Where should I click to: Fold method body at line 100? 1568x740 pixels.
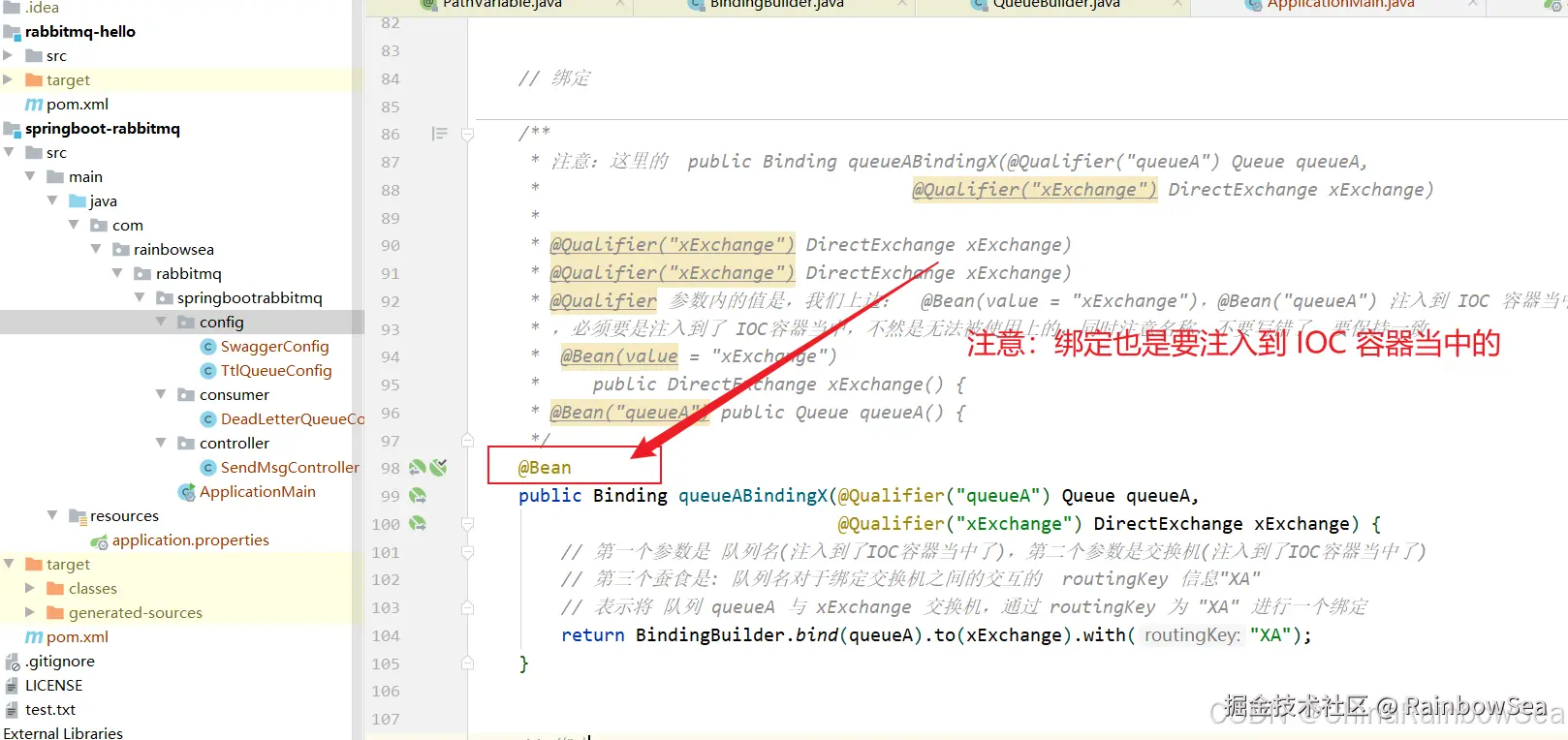click(x=468, y=524)
